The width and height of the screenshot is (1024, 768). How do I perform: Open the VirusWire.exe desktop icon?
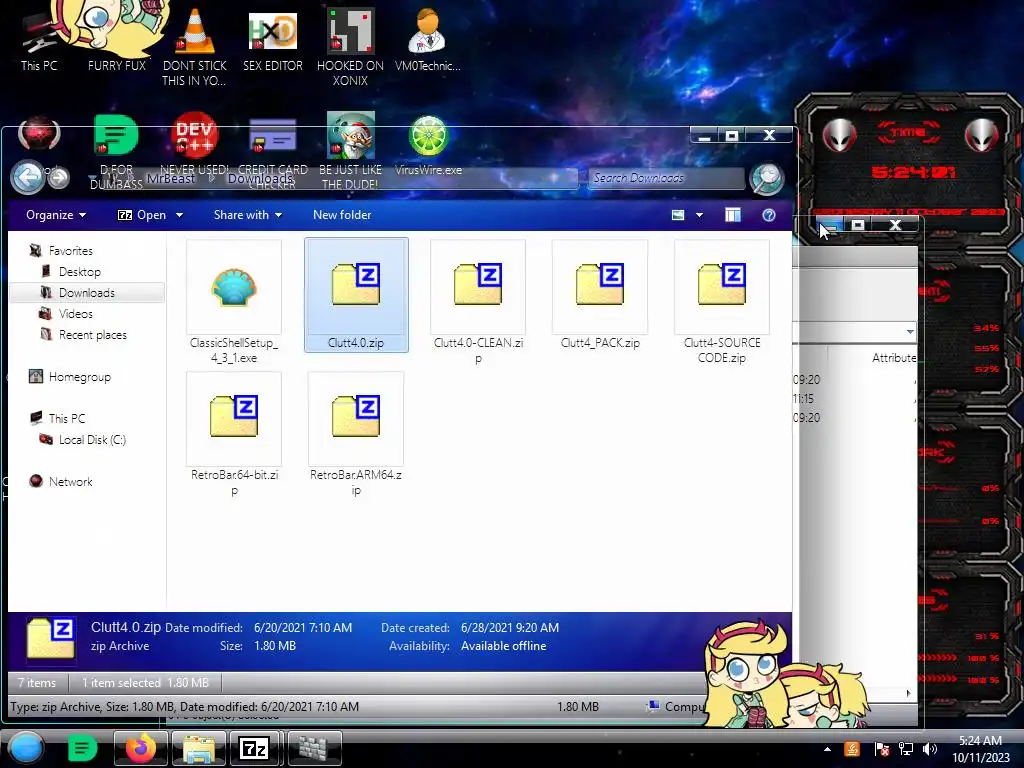(x=428, y=145)
